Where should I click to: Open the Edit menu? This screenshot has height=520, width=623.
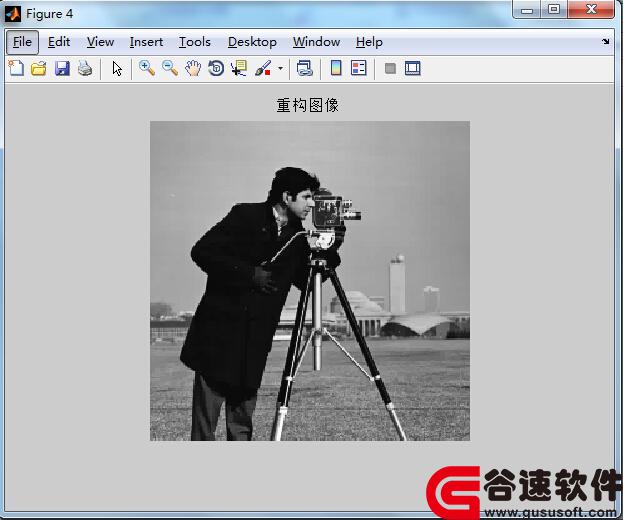(x=59, y=42)
